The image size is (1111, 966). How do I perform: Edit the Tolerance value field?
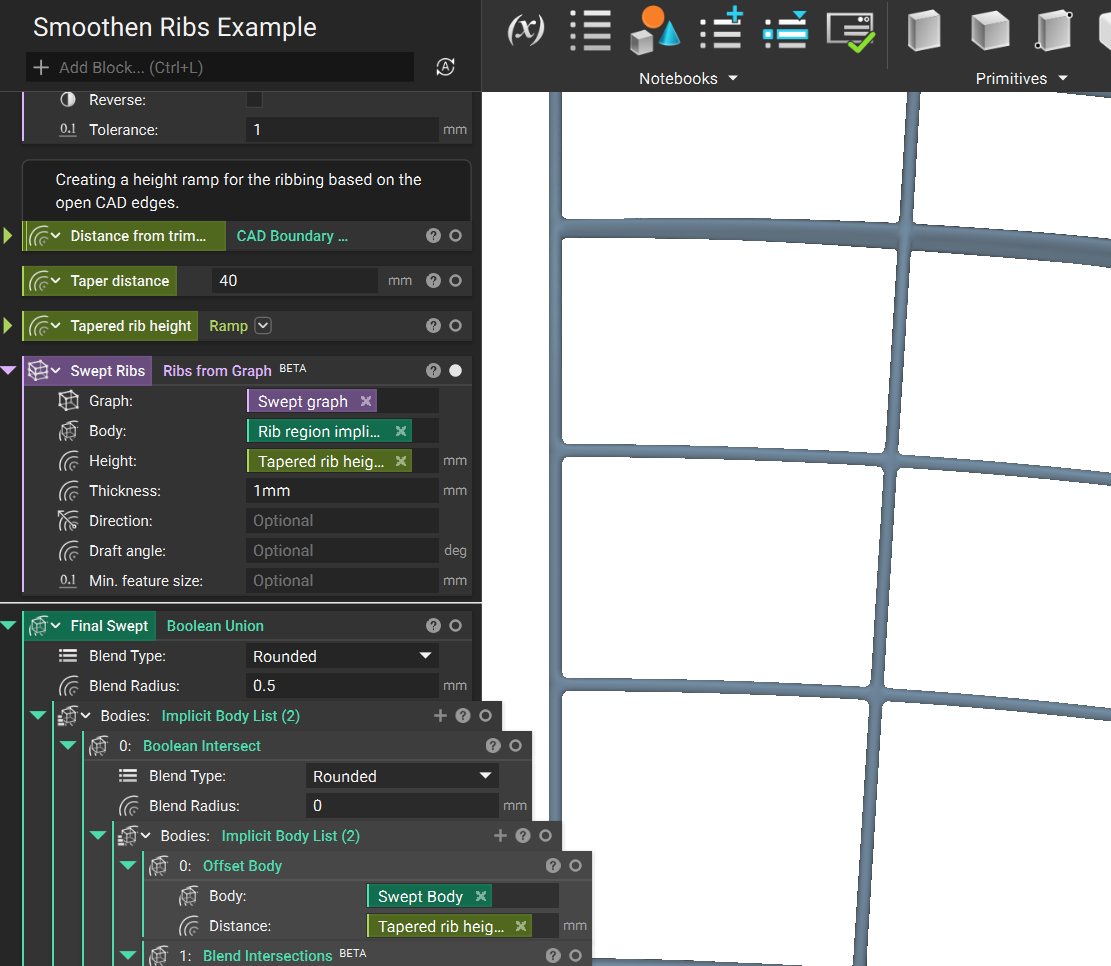342,130
